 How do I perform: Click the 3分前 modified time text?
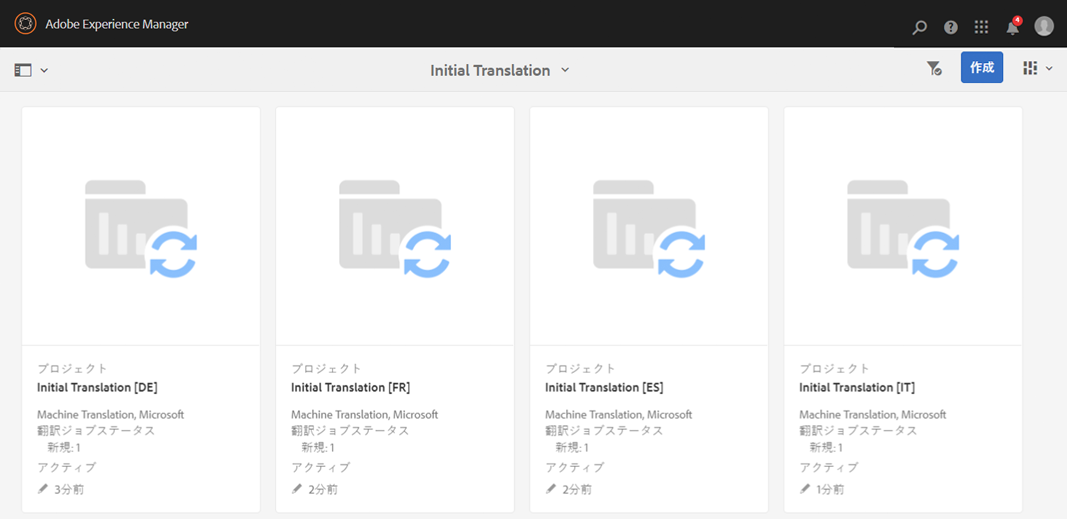click(x=69, y=489)
